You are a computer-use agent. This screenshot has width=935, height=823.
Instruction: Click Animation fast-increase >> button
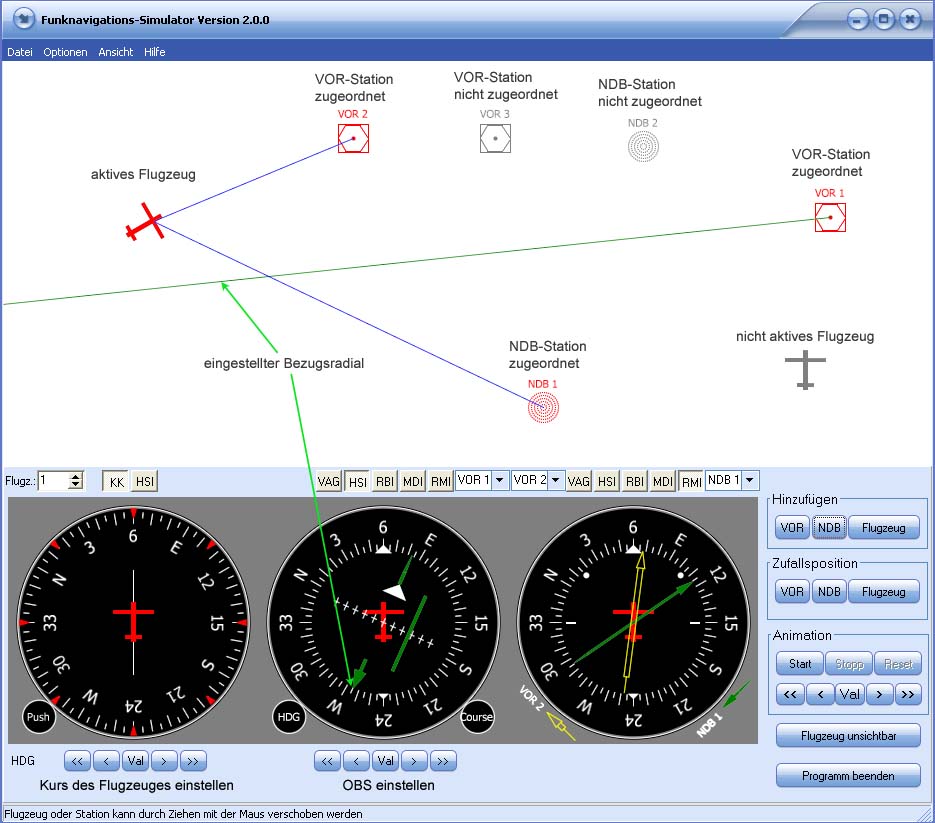tap(908, 694)
